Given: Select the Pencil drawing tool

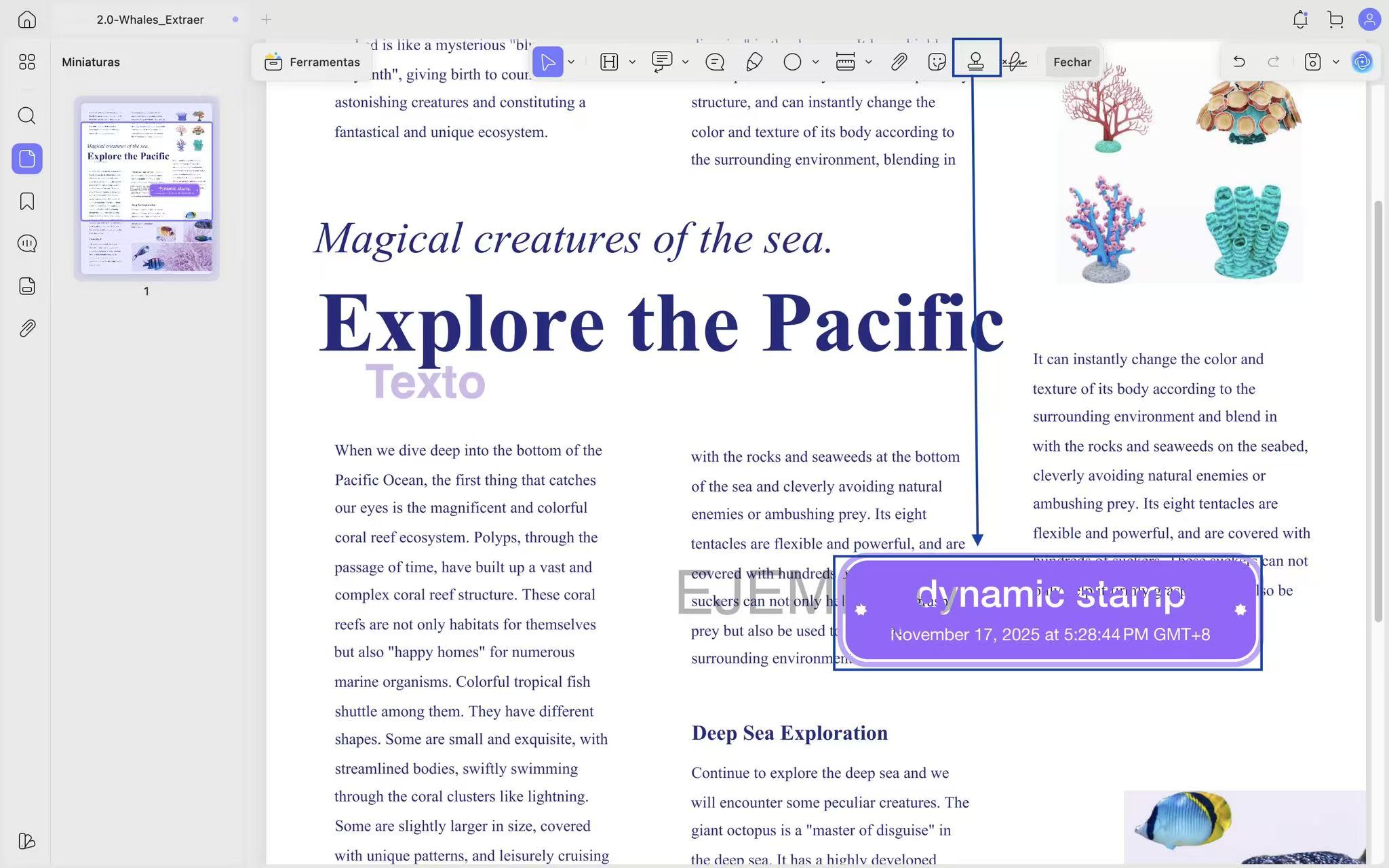Looking at the screenshot, I should 754,62.
